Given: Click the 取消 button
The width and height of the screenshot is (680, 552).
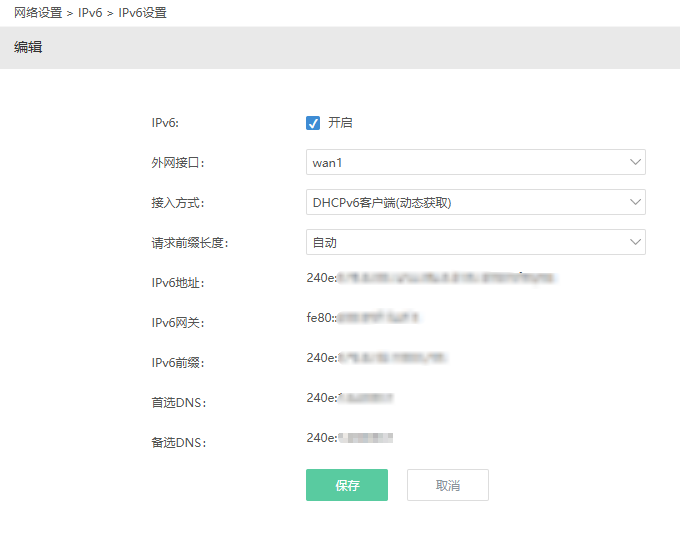Looking at the screenshot, I should 447,485.
